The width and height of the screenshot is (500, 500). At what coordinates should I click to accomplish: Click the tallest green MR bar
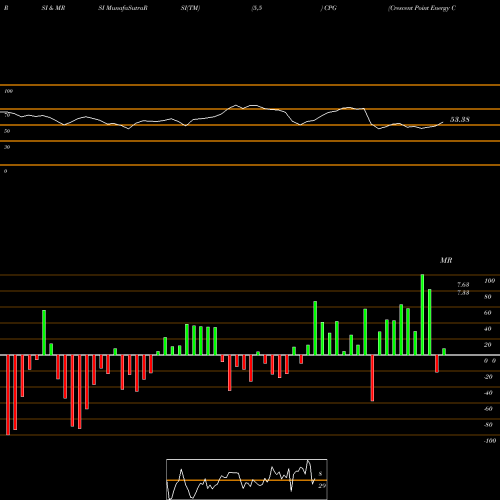coord(422,315)
